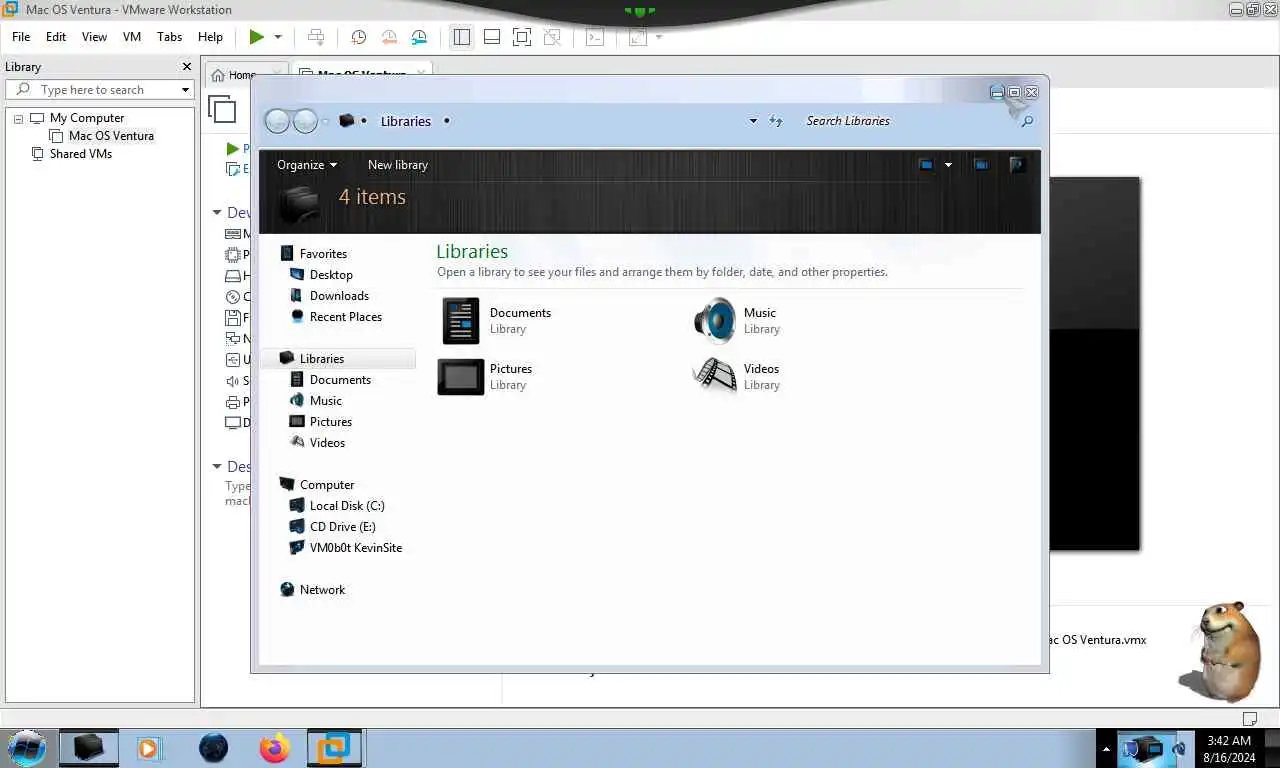Open Music in navigation pane
This screenshot has height=768, width=1280.
coord(326,401)
